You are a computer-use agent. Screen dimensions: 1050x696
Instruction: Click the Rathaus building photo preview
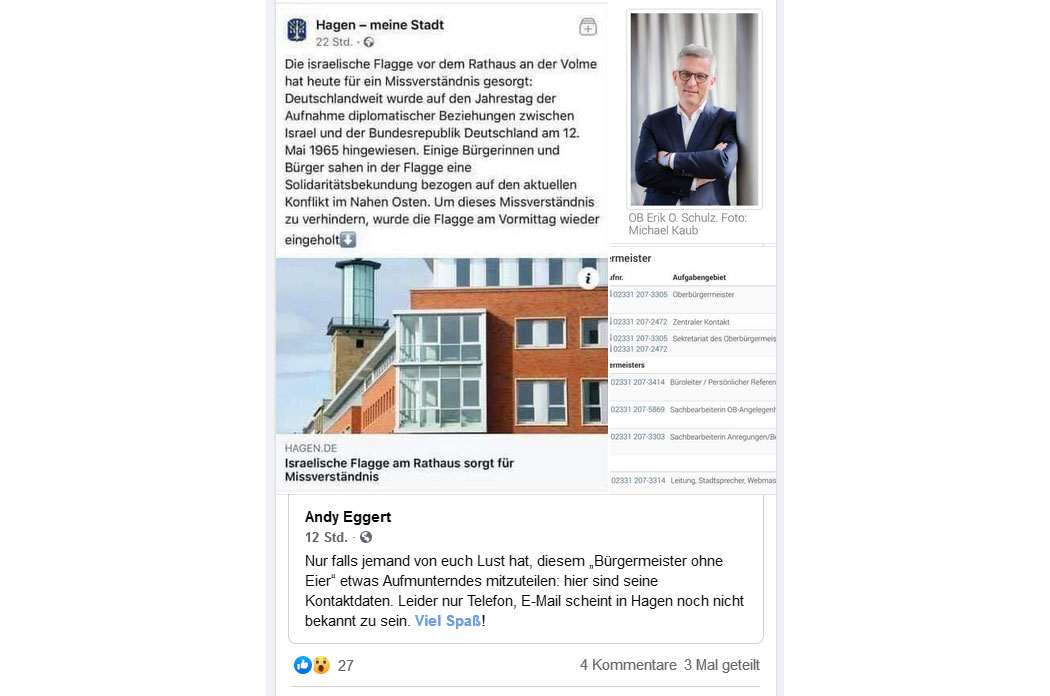442,346
